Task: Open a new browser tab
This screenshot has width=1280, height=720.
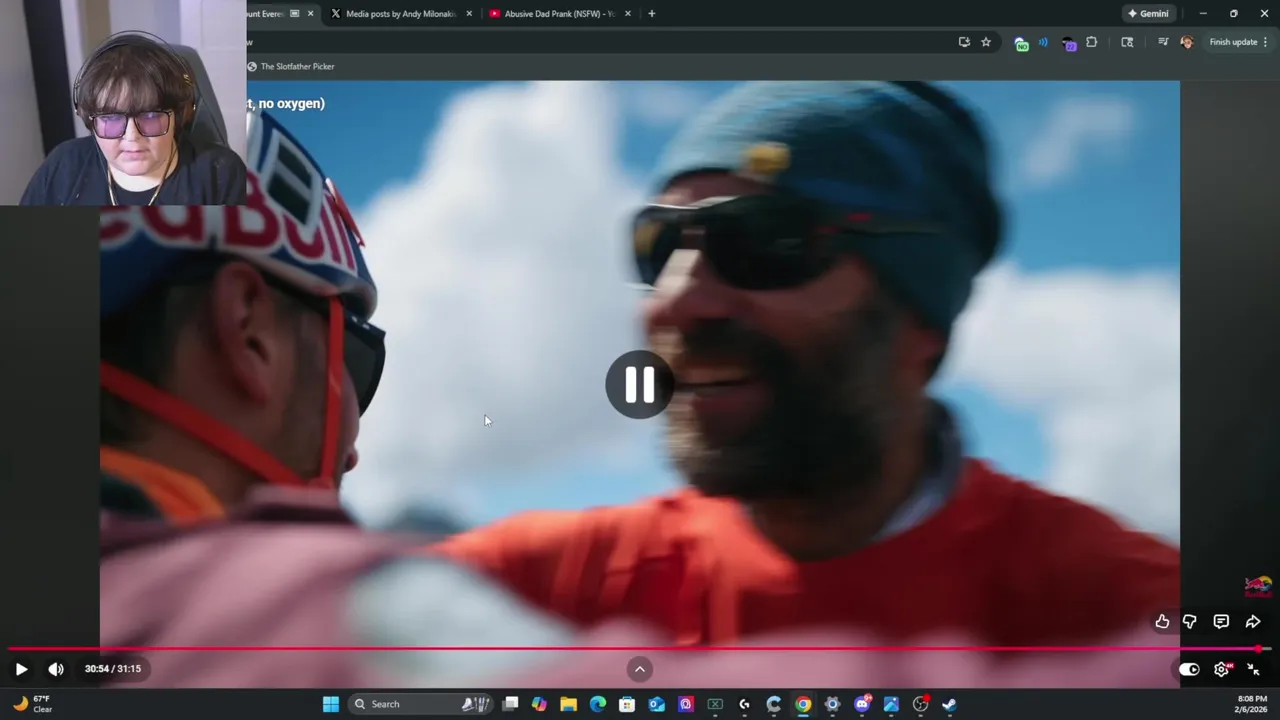Action: (652, 14)
